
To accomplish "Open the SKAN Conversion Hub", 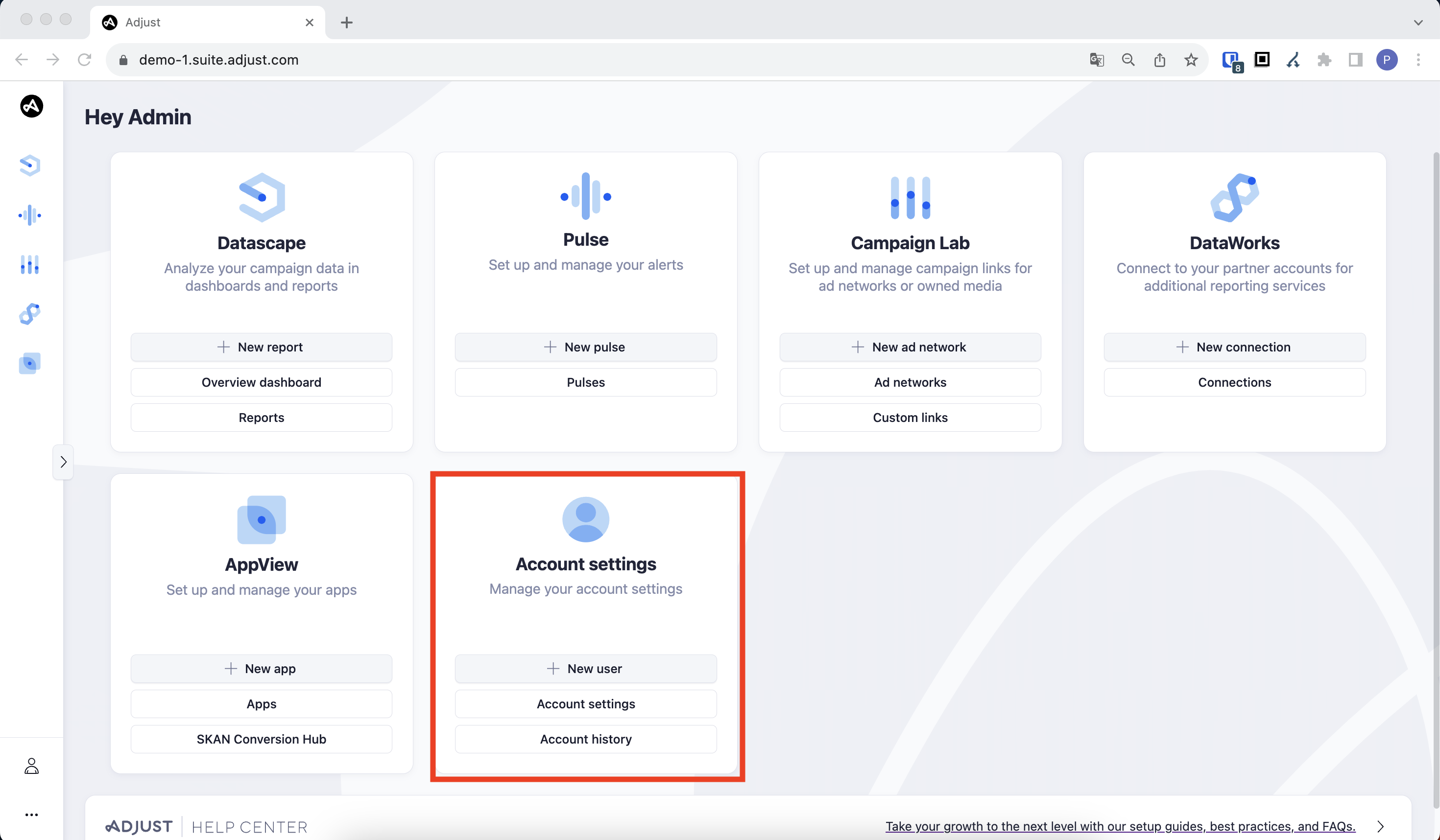I will click(261, 739).
